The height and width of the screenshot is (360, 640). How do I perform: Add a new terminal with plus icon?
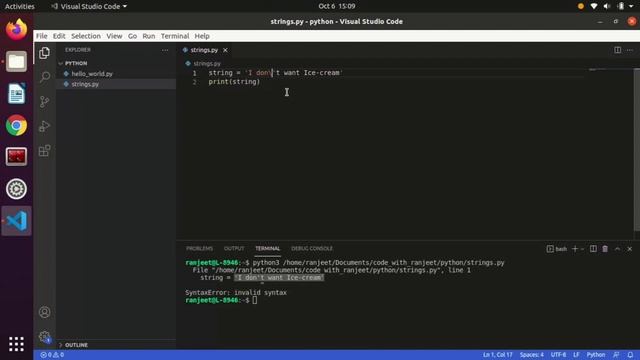575,249
